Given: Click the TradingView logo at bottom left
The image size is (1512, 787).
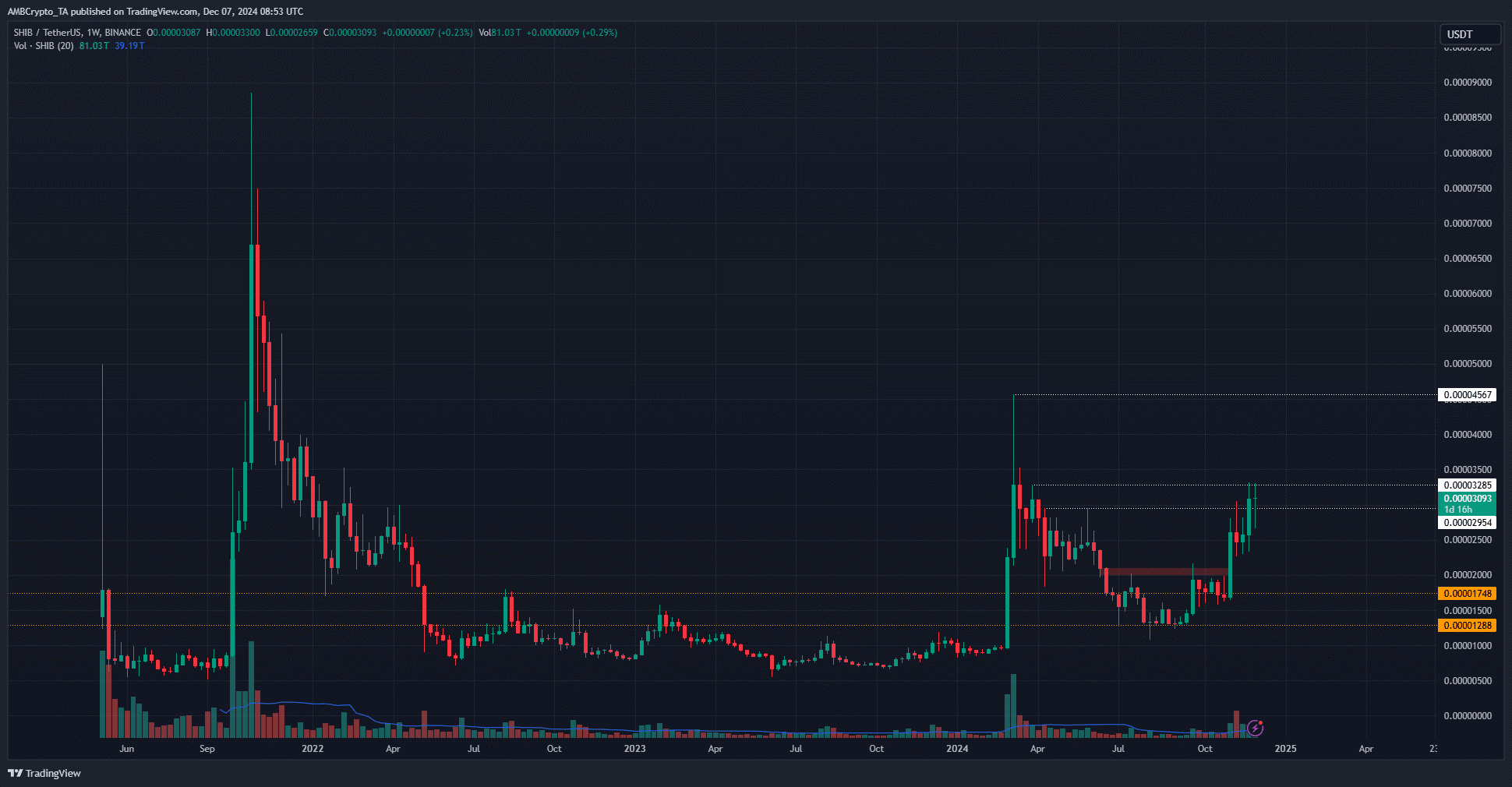Looking at the screenshot, I should (x=44, y=773).
